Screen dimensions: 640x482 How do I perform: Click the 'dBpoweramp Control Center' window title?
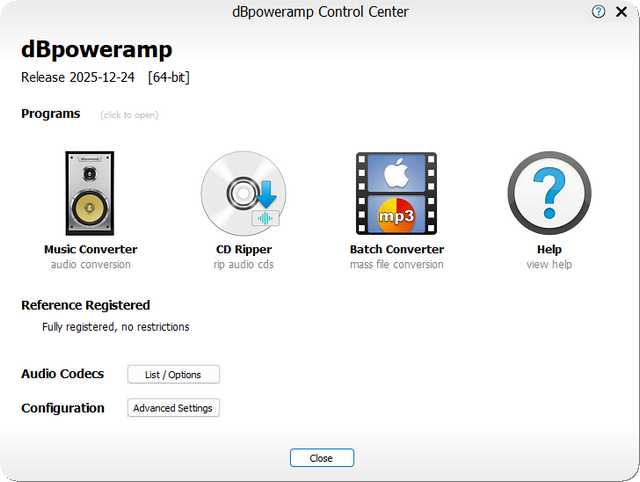(320, 12)
